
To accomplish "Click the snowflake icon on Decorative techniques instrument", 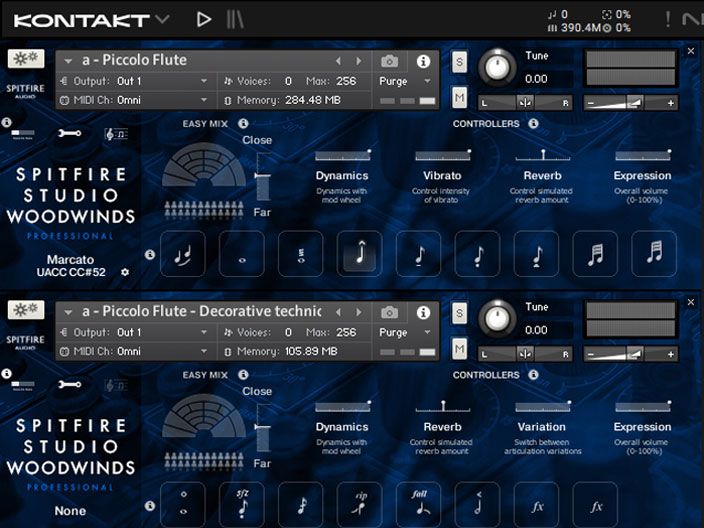I will (26, 309).
